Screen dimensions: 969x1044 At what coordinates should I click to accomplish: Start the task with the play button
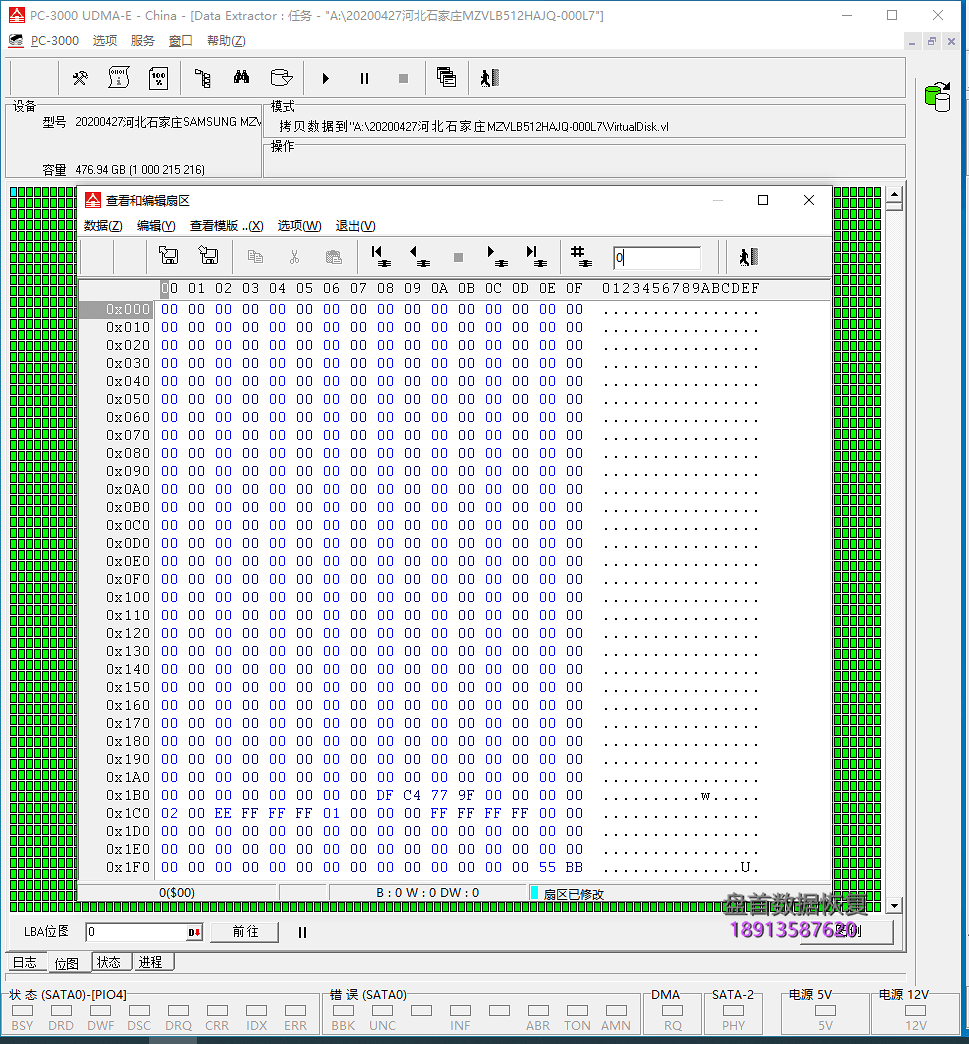[326, 79]
